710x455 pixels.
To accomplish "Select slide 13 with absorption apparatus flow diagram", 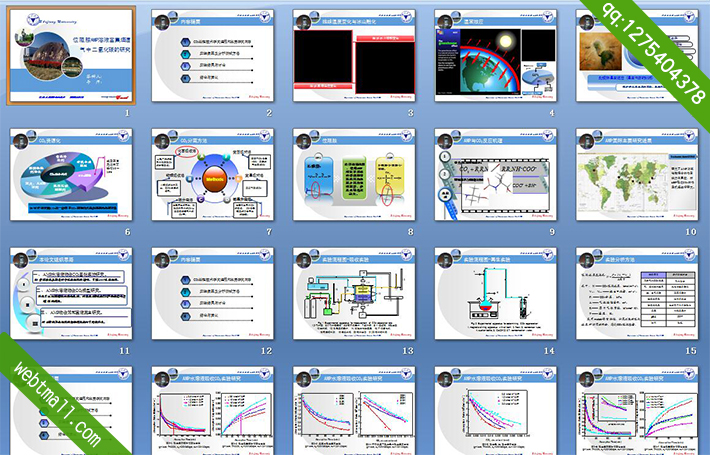I will pos(354,293).
